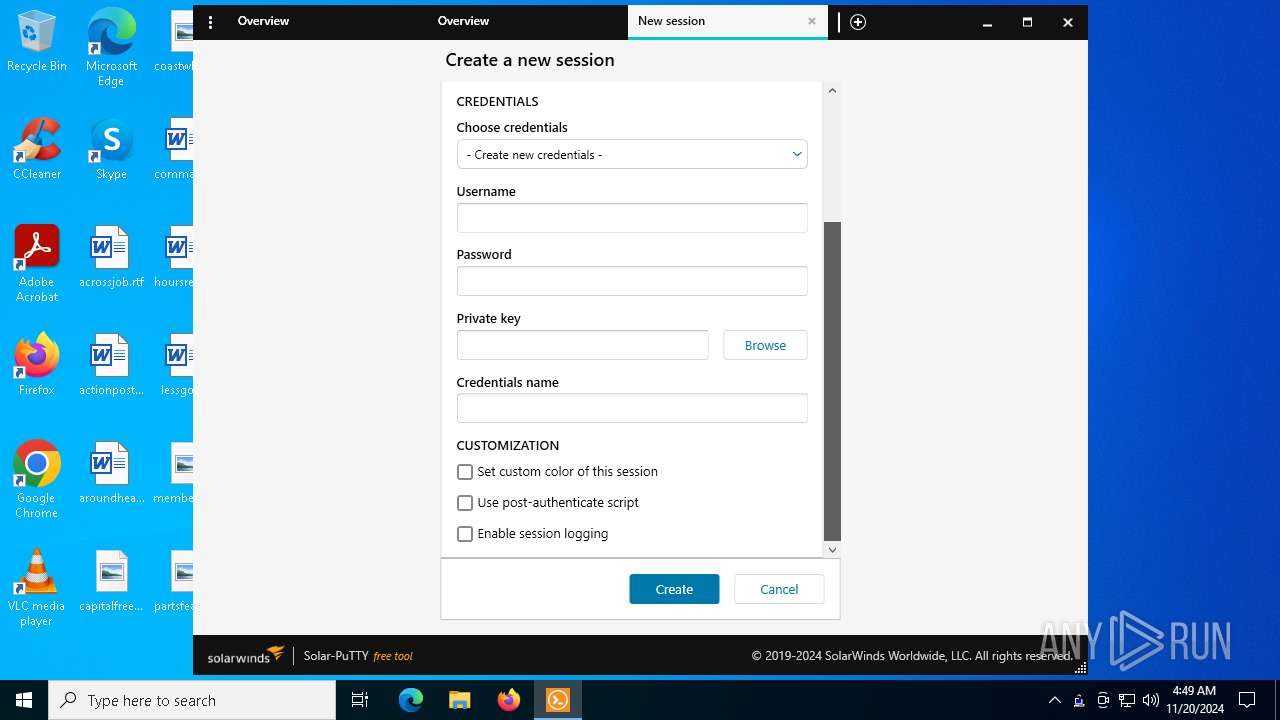The height and width of the screenshot is (720, 1280).
Task: Enable Set custom color of this session
Action: (x=465, y=472)
